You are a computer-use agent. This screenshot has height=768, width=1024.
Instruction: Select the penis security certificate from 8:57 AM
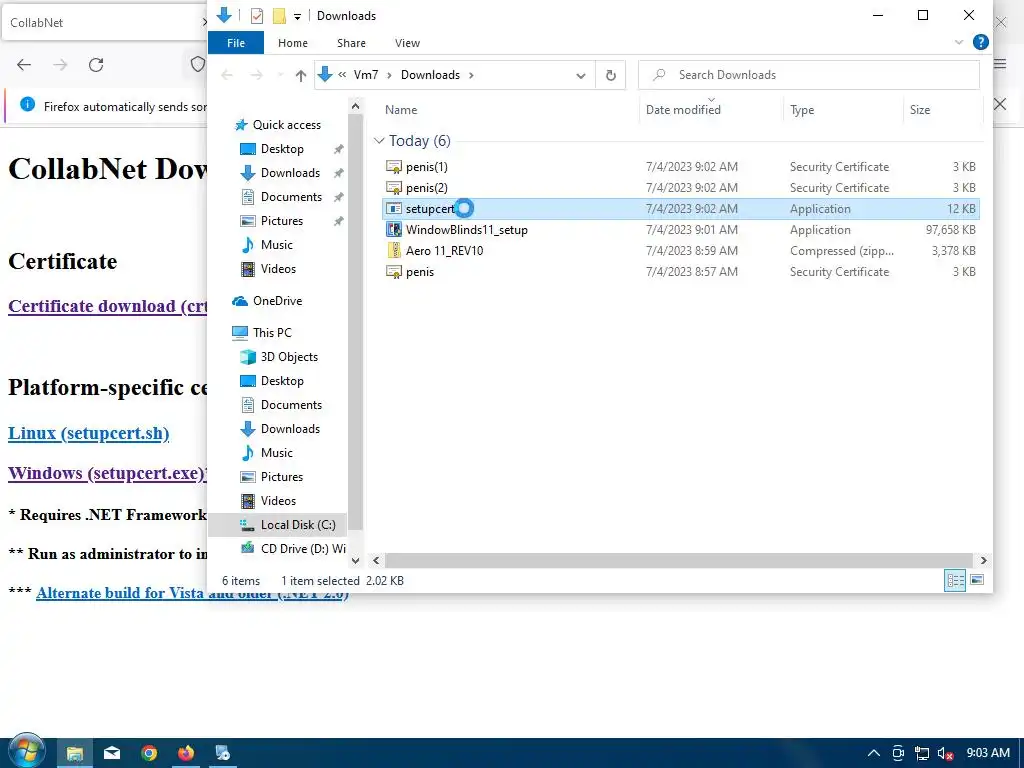click(680, 272)
